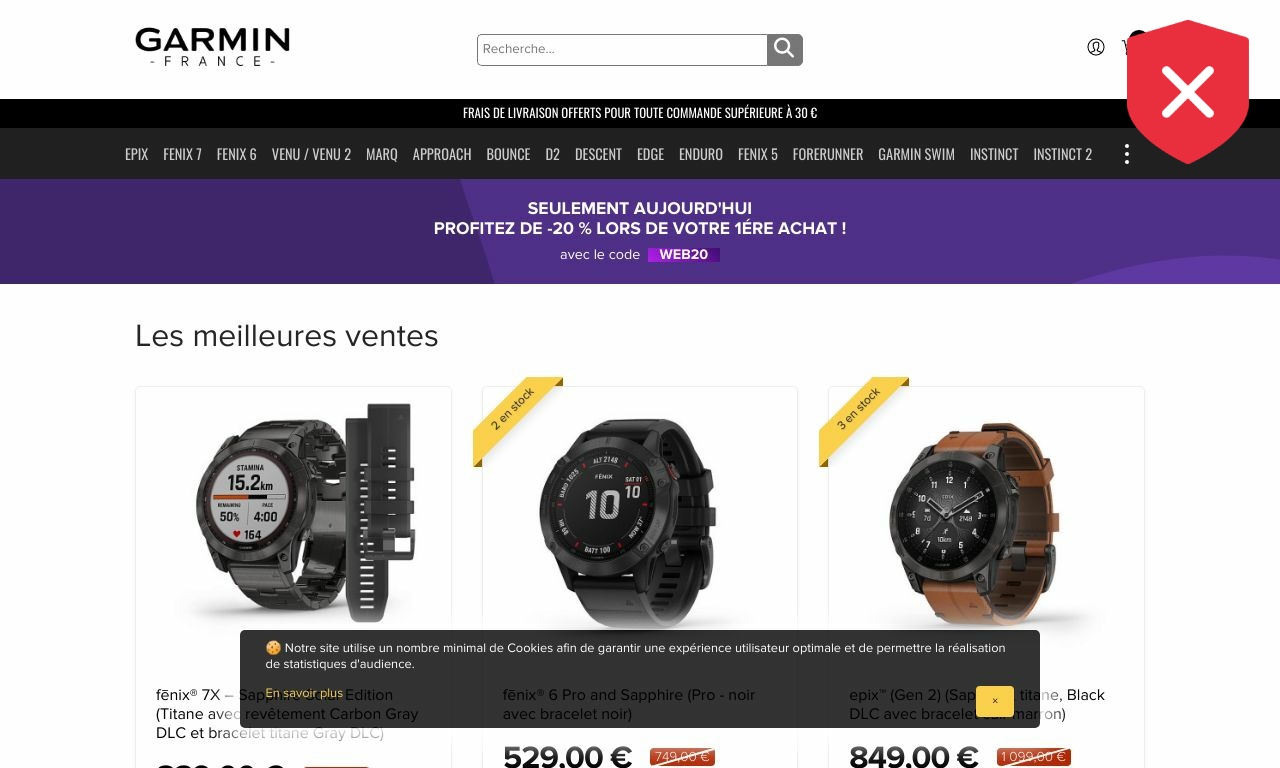
Task: Open the VENU / VENU 2 category
Action: pos(311,154)
